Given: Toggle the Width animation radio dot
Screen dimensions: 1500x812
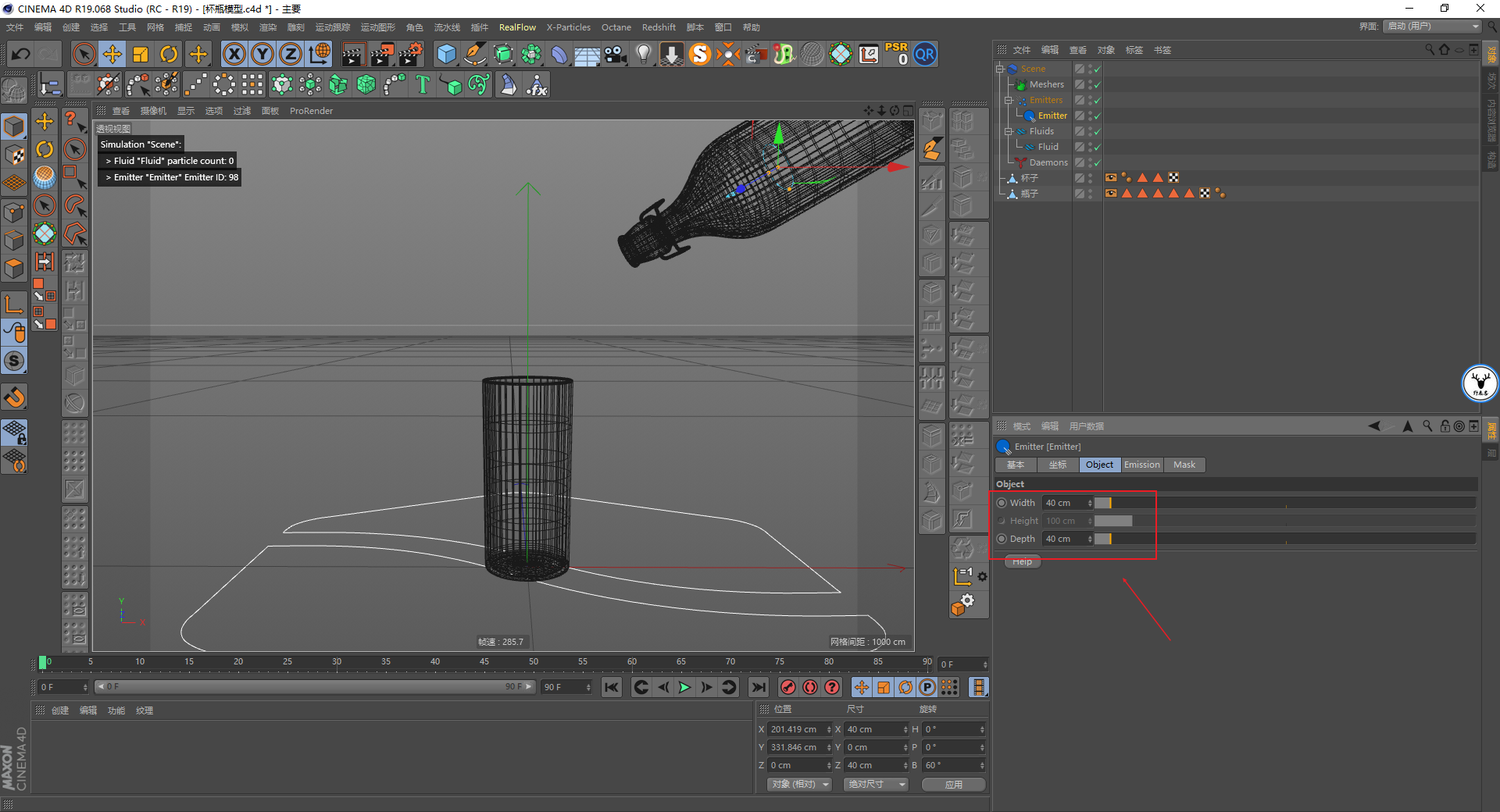Looking at the screenshot, I should 1002,504.
